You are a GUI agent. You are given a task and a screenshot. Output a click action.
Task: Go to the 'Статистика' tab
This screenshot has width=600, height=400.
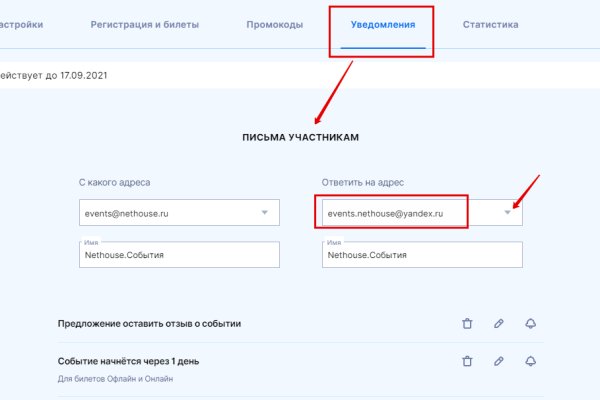(x=490, y=24)
